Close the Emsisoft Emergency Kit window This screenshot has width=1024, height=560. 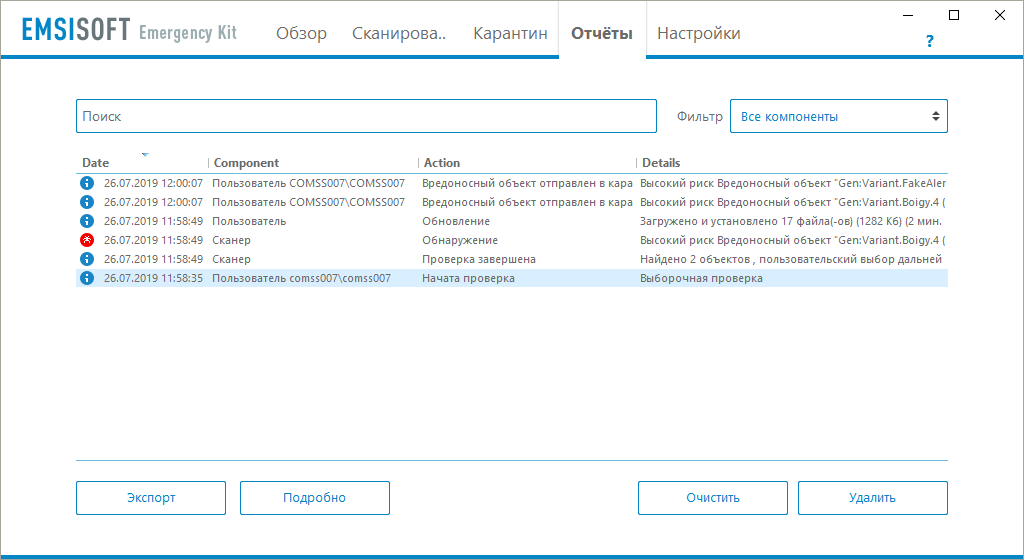coord(1000,15)
